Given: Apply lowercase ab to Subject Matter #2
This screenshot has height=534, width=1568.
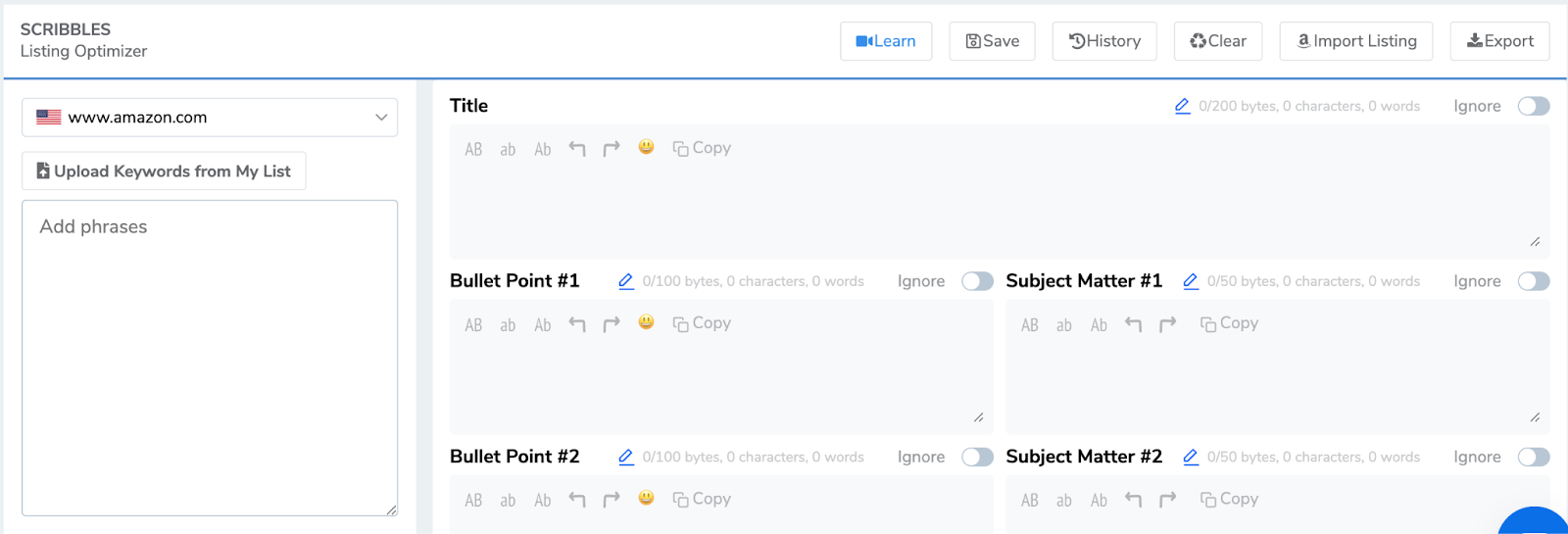Looking at the screenshot, I should click(x=1064, y=500).
